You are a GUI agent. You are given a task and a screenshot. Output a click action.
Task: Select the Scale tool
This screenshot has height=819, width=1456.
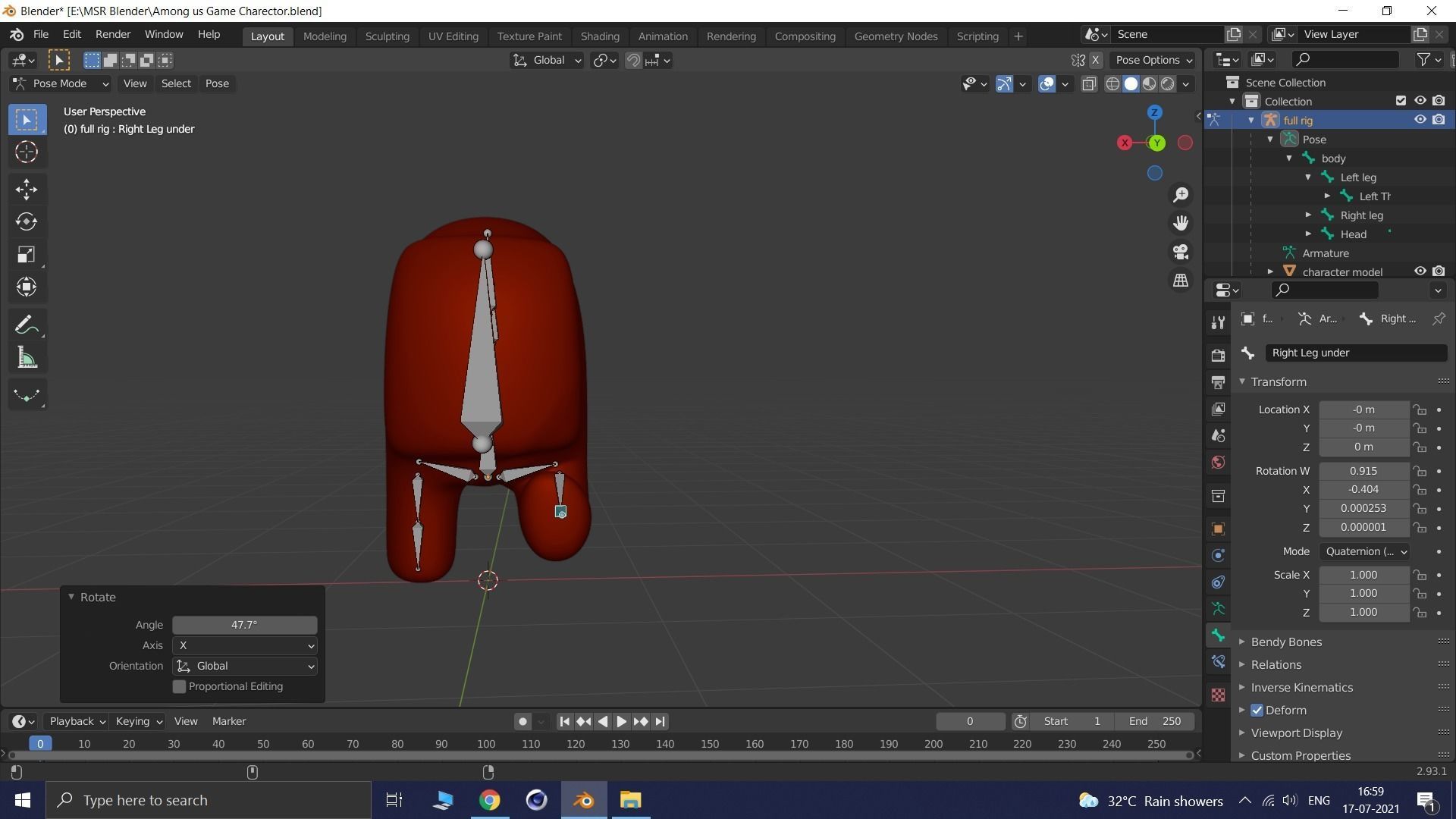pyautogui.click(x=27, y=254)
